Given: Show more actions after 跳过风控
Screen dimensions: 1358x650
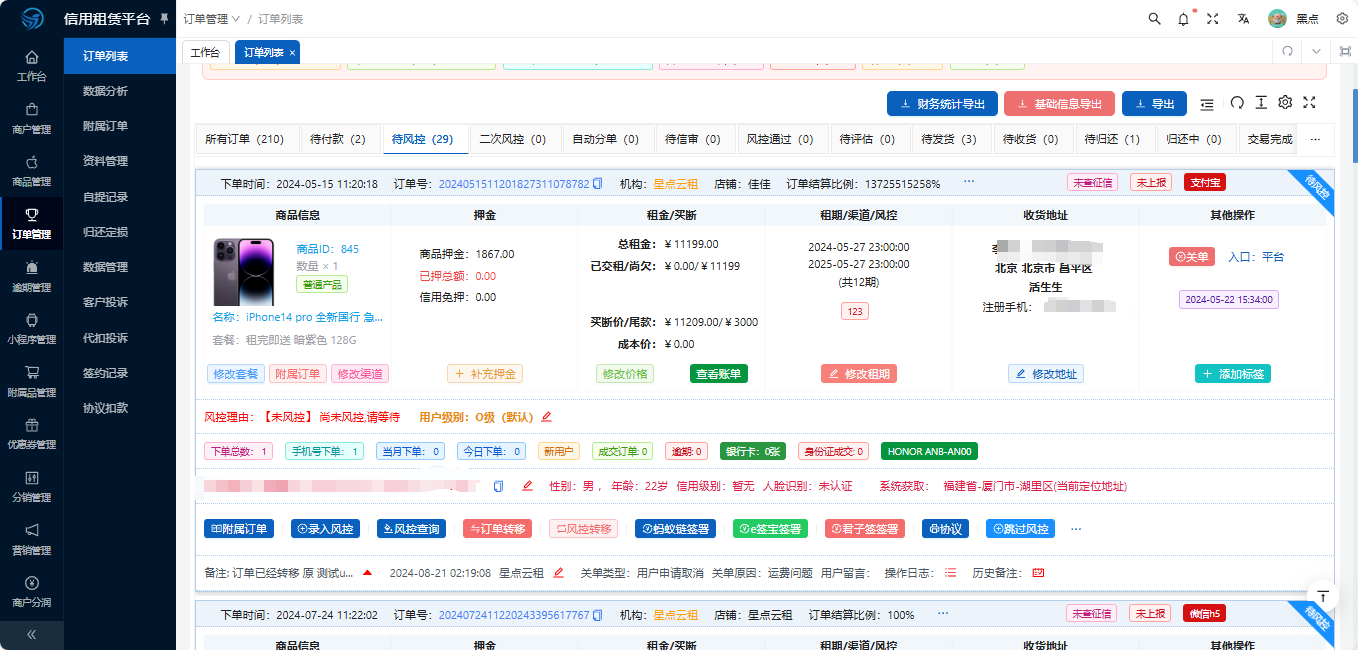Looking at the screenshot, I should (x=1076, y=528).
